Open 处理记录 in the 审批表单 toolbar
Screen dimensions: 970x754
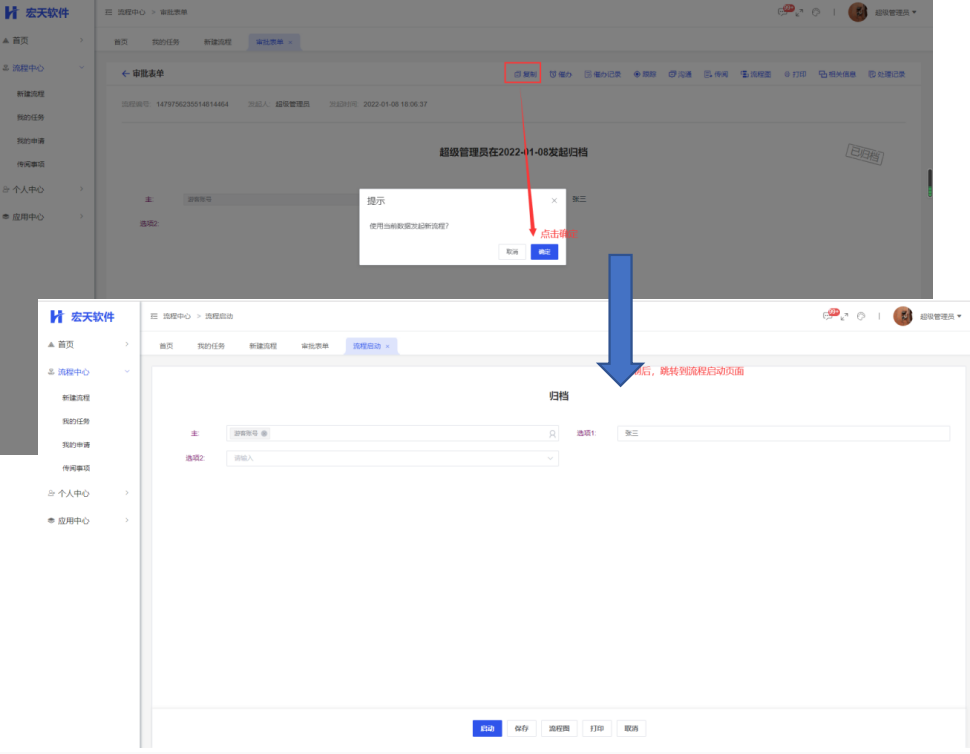coord(886,74)
